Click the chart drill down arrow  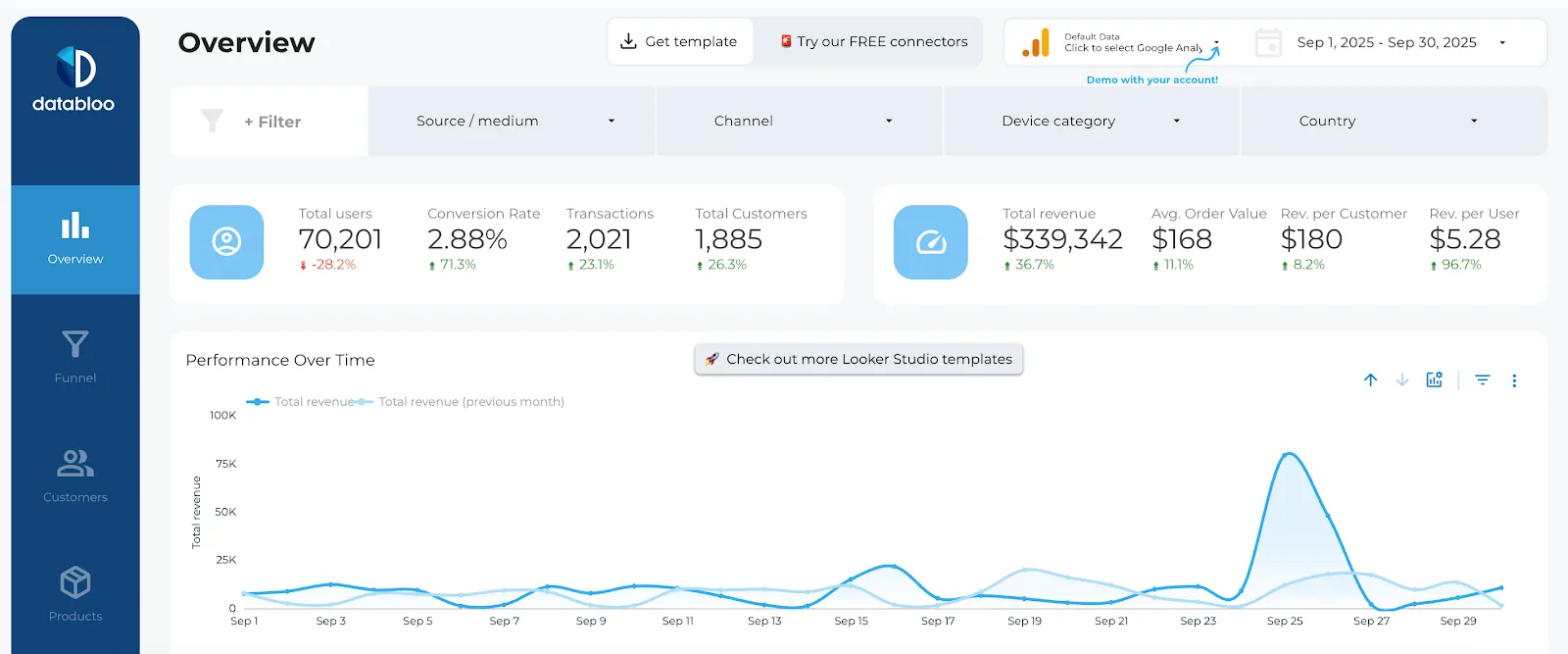1402,380
